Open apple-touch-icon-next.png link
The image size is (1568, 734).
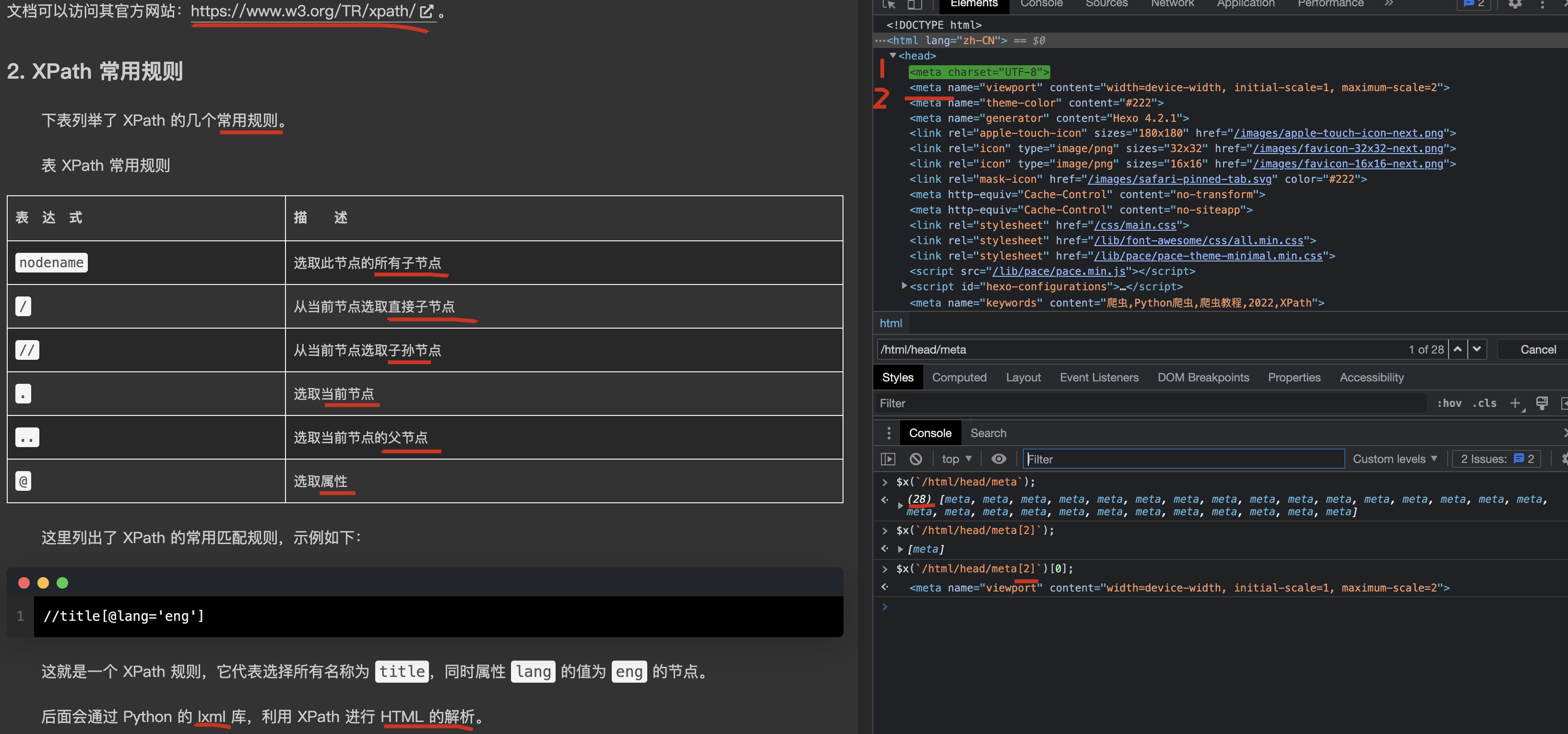[1338, 133]
